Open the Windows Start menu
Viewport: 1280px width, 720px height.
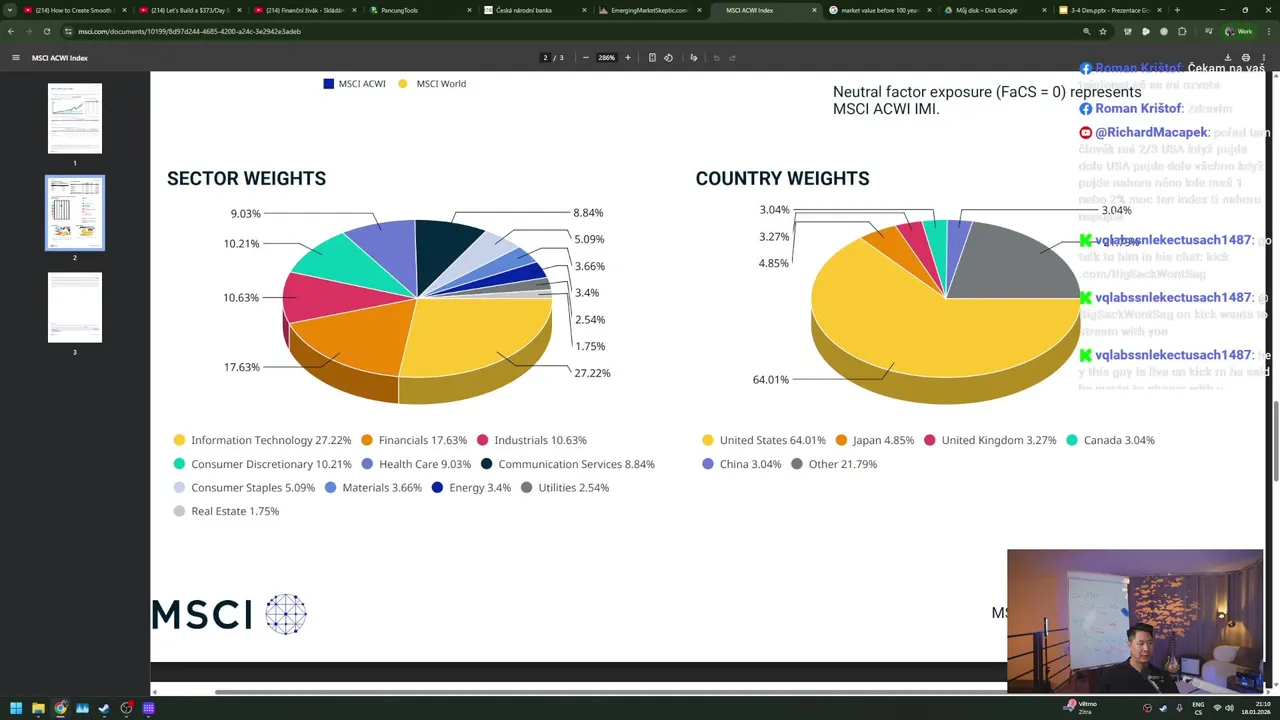16,708
